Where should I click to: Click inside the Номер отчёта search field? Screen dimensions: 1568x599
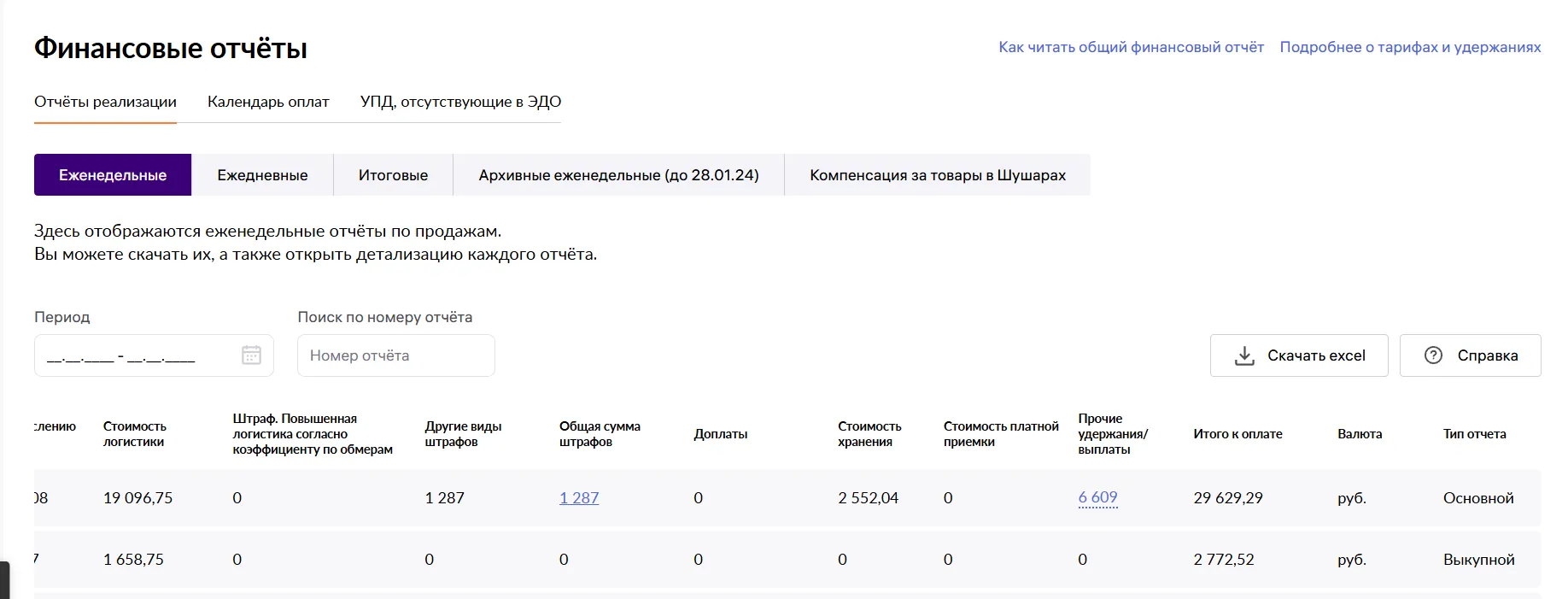[395, 355]
